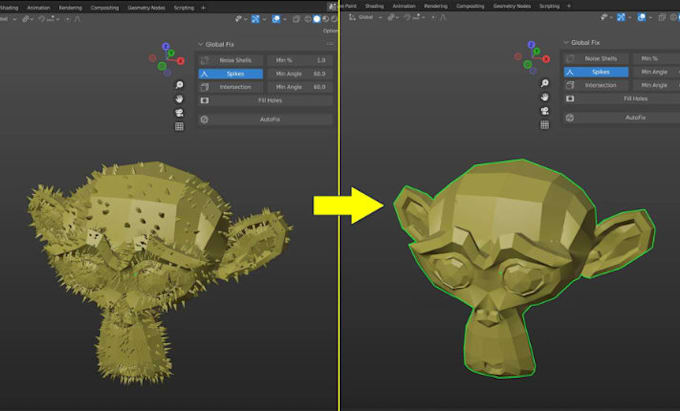The height and width of the screenshot is (411, 680).
Task: Click proportional falloff curve icon in left header
Action: point(77,19)
